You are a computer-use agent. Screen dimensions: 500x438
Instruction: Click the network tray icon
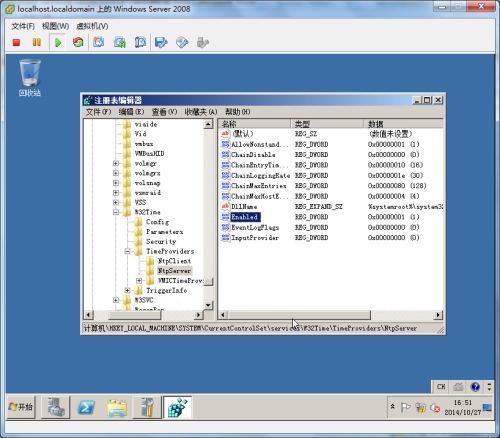[x=421, y=407]
